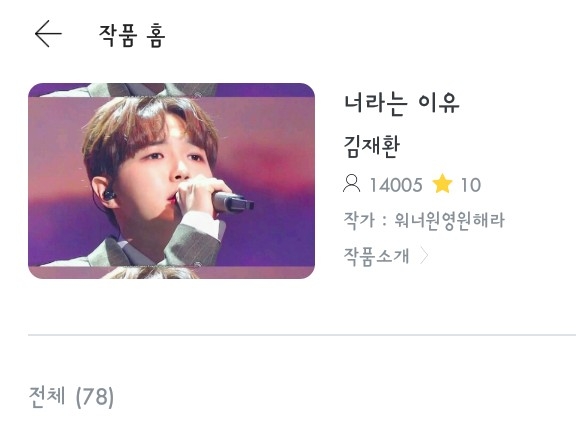
Task: Tap the 작품 홈 header title
Action: pos(132,35)
